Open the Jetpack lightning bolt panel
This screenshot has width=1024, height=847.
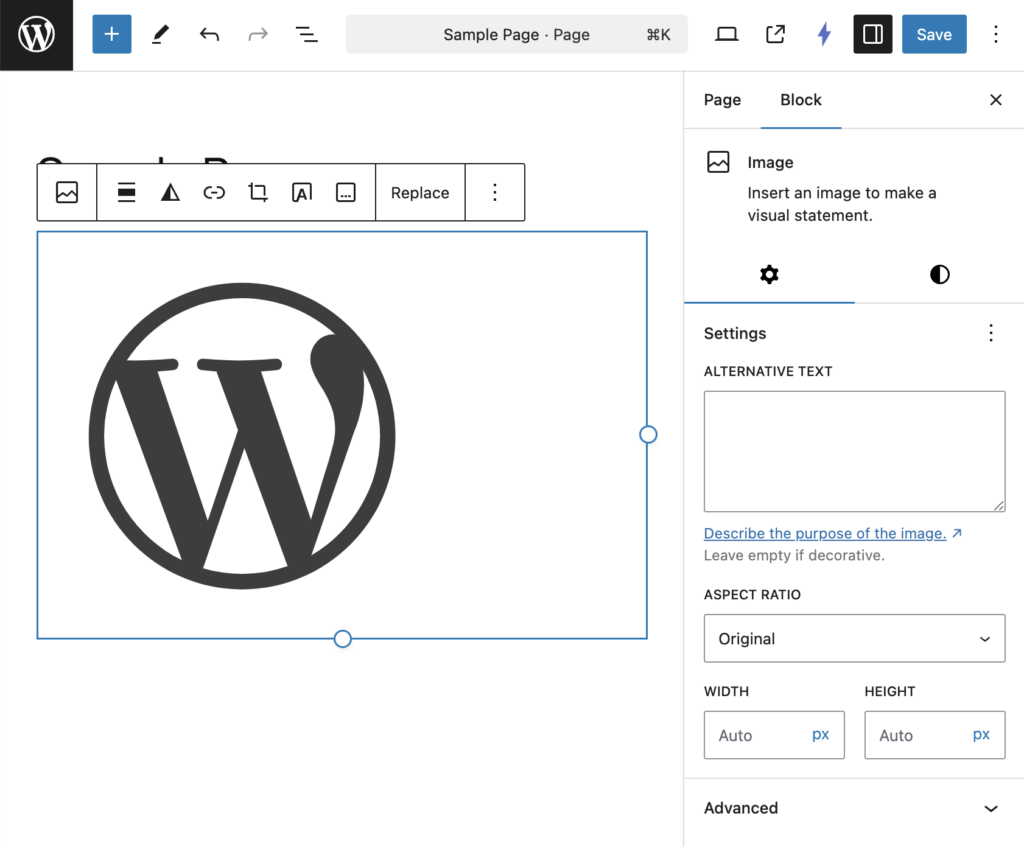(824, 34)
